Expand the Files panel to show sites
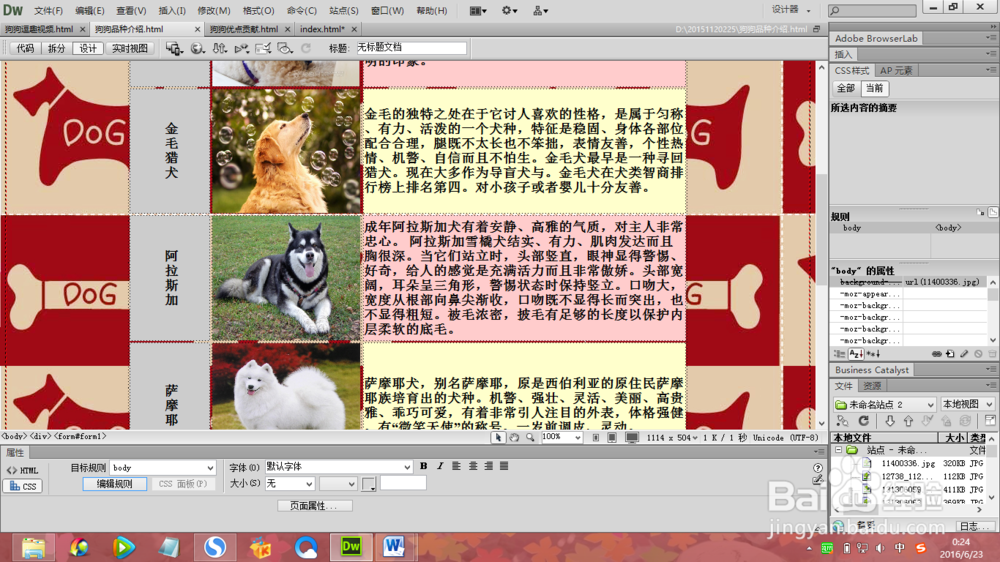The height and width of the screenshot is (562, 1000). coord(990,420)
